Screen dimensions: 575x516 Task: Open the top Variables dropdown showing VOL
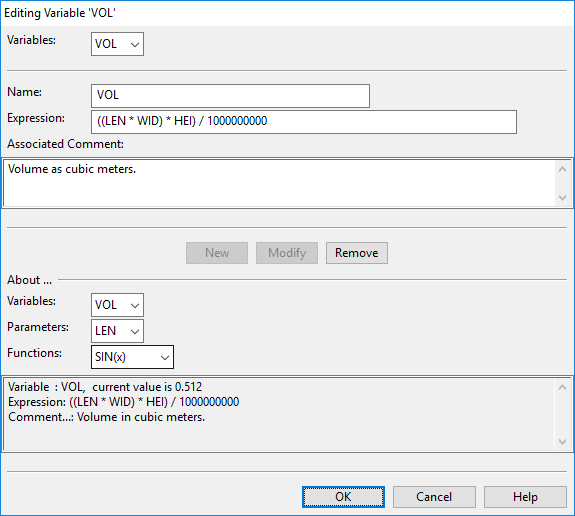117,44
